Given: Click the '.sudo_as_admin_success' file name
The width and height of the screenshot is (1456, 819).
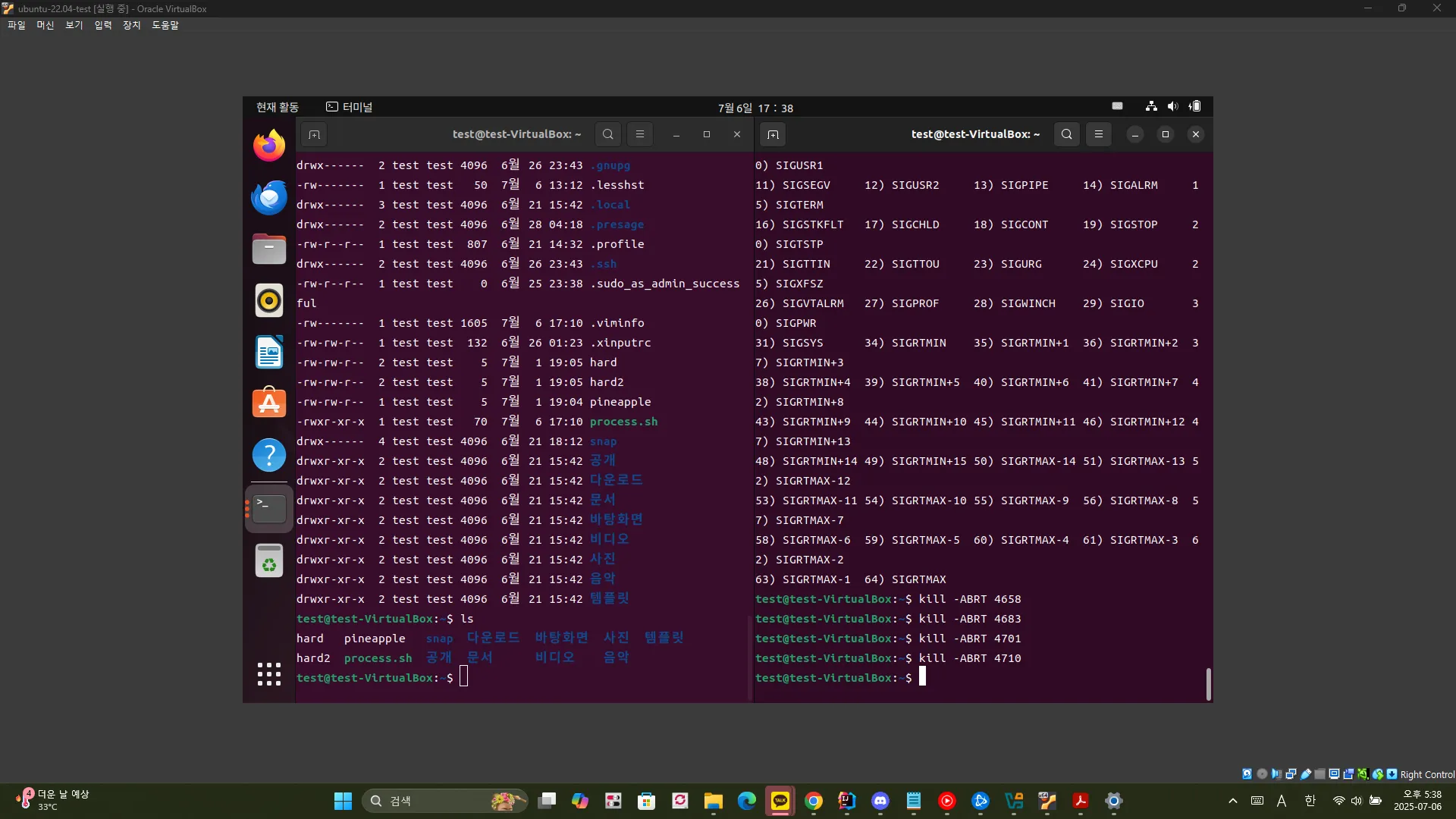Looking at the screenshot, I should (x=664, y=284).
